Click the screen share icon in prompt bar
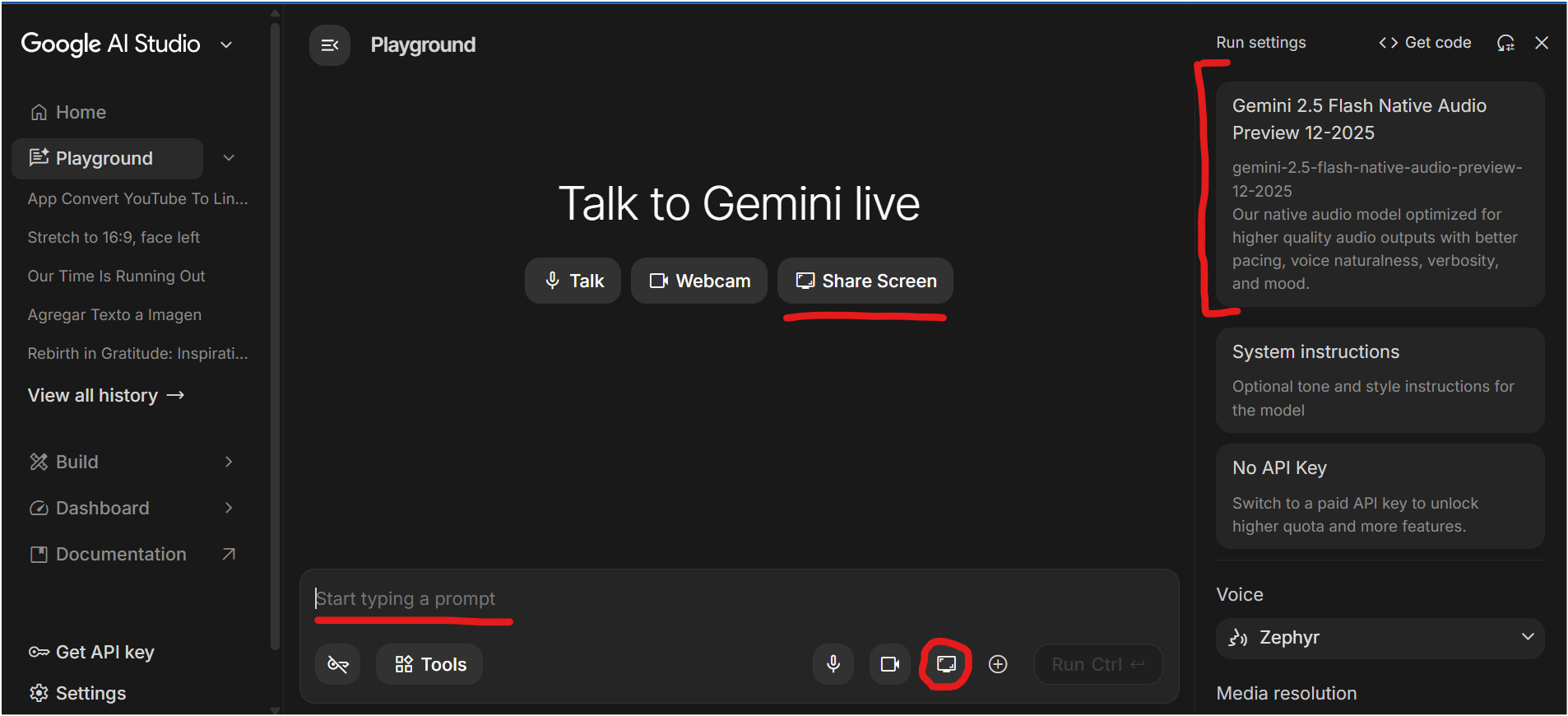The height and width of the screenshot is (716, 1568). [946, 664]
